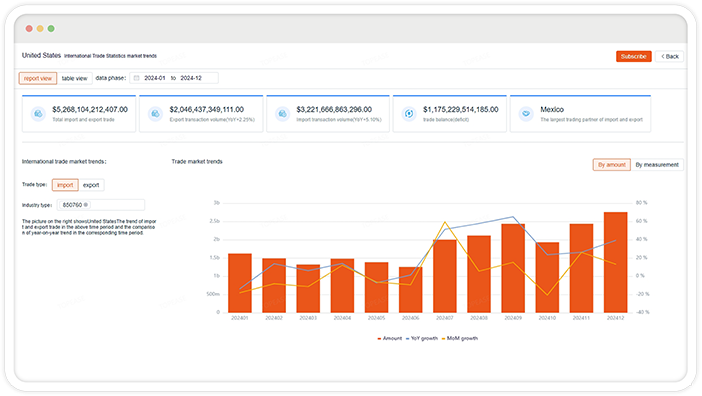
Task: Switch to table view
Action: (x=75, y=78)
